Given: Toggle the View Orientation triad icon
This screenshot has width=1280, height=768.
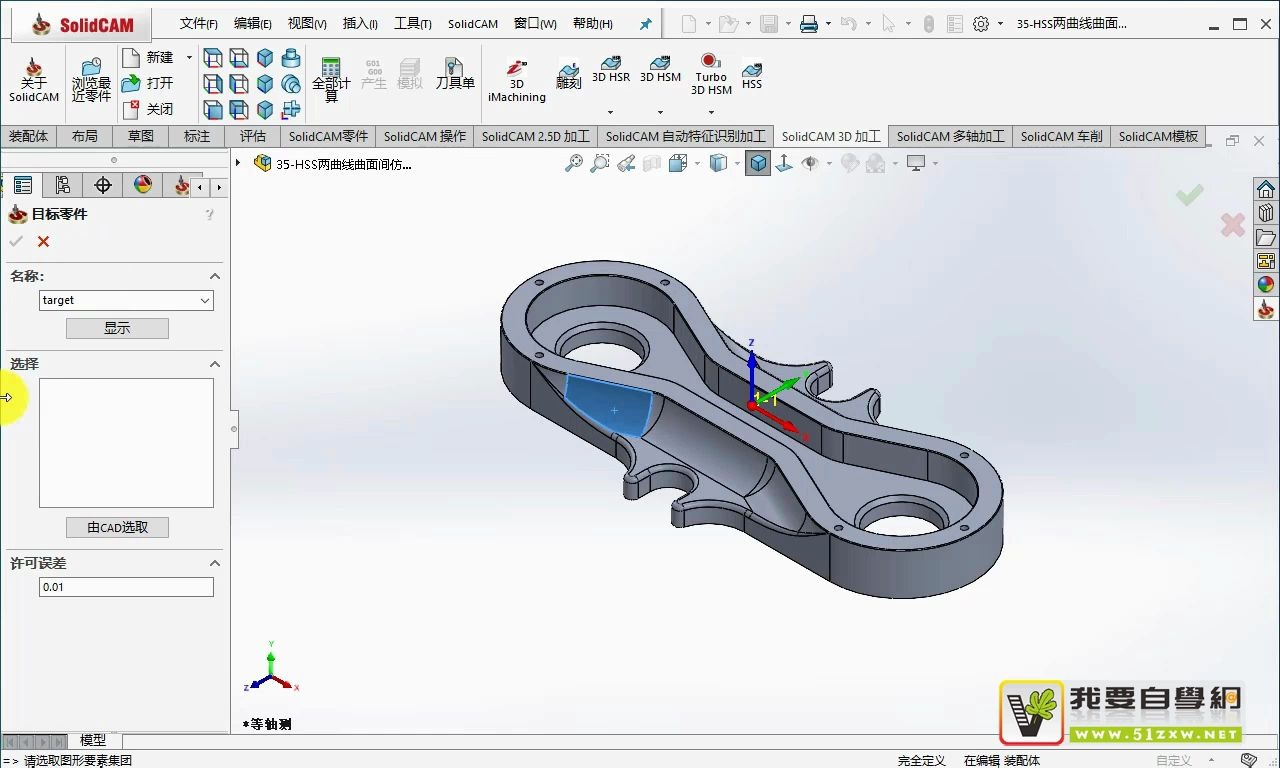Looking at the screenshot, I should pyautogui.click(x=785, y=163).
